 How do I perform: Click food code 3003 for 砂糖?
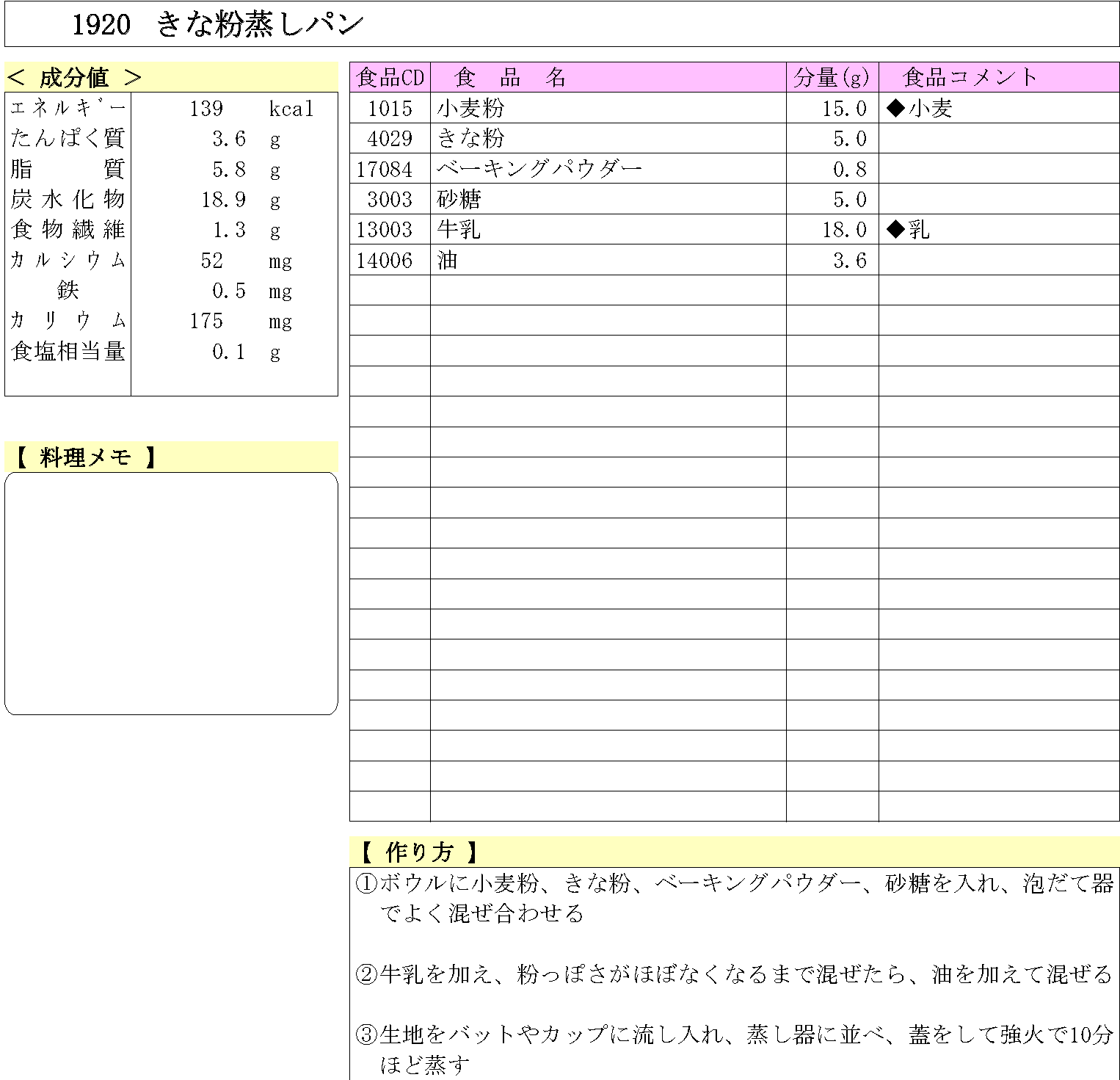[x=390, y=200]
